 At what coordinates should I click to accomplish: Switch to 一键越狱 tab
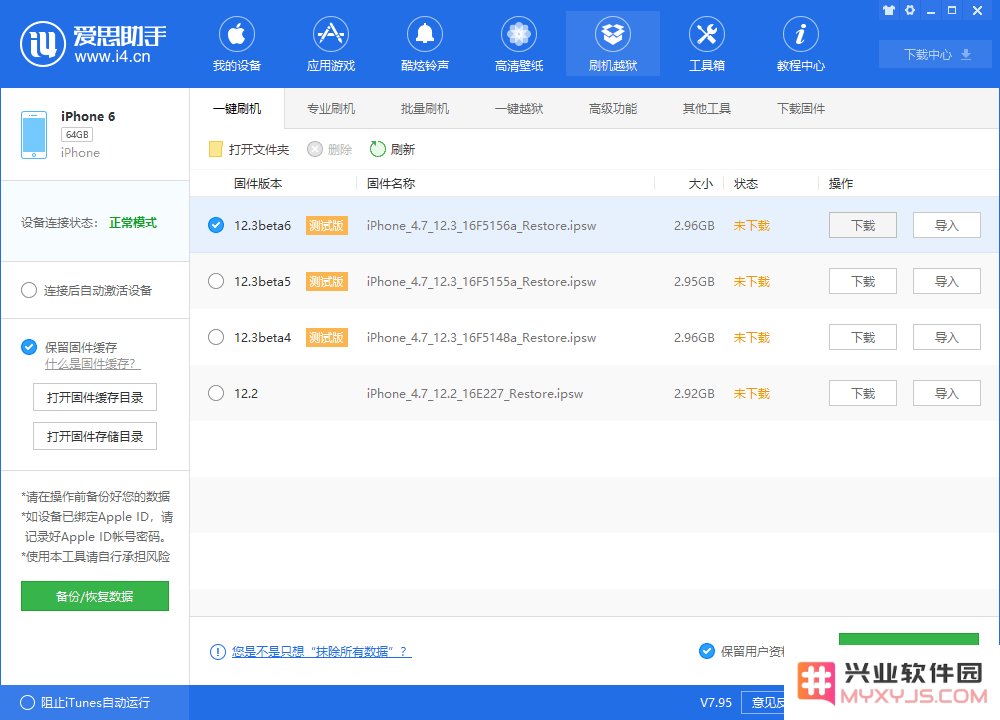coord(519,108)
